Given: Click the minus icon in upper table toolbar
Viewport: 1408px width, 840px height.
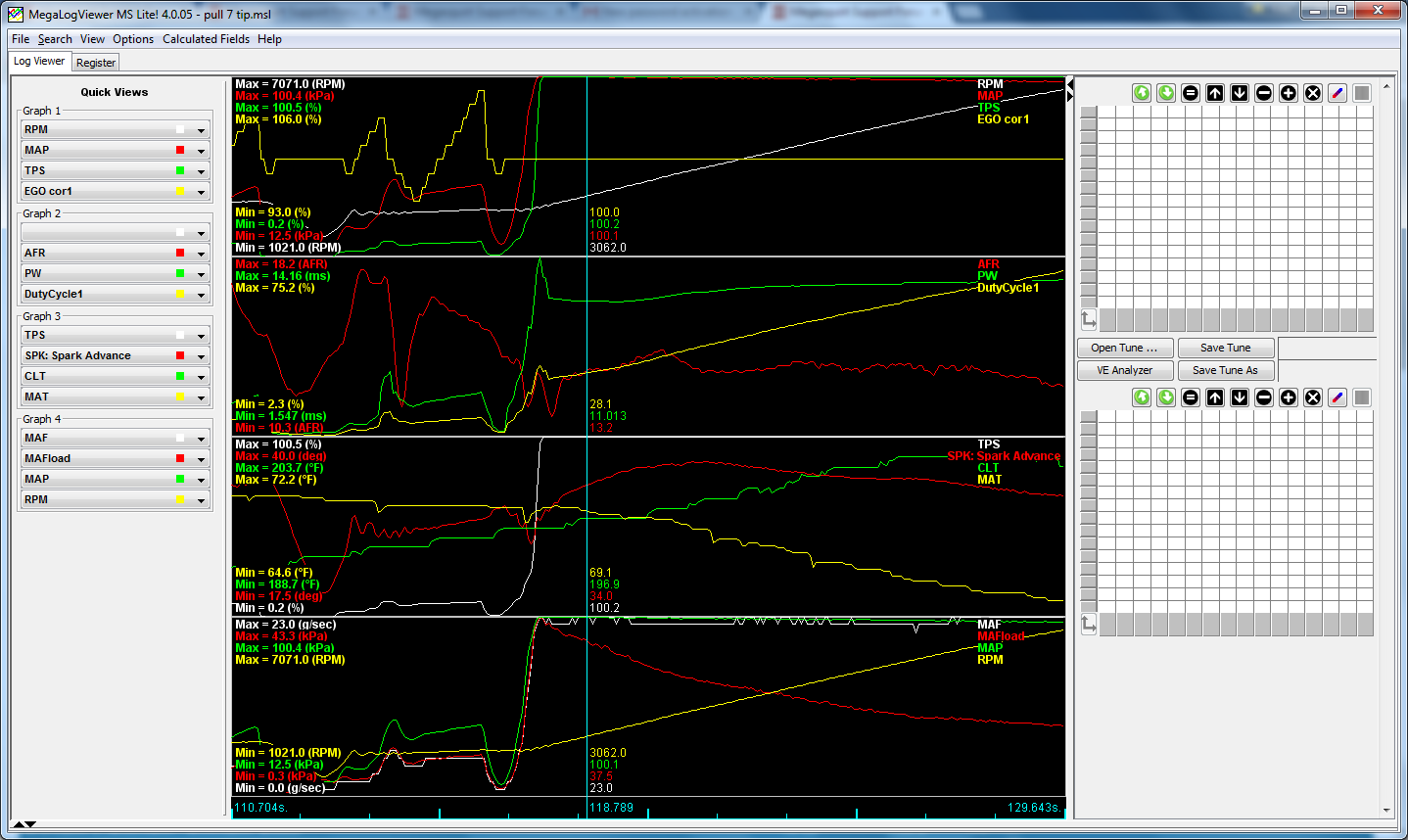Looking at the screenshot, I should tap(1264, 93).
